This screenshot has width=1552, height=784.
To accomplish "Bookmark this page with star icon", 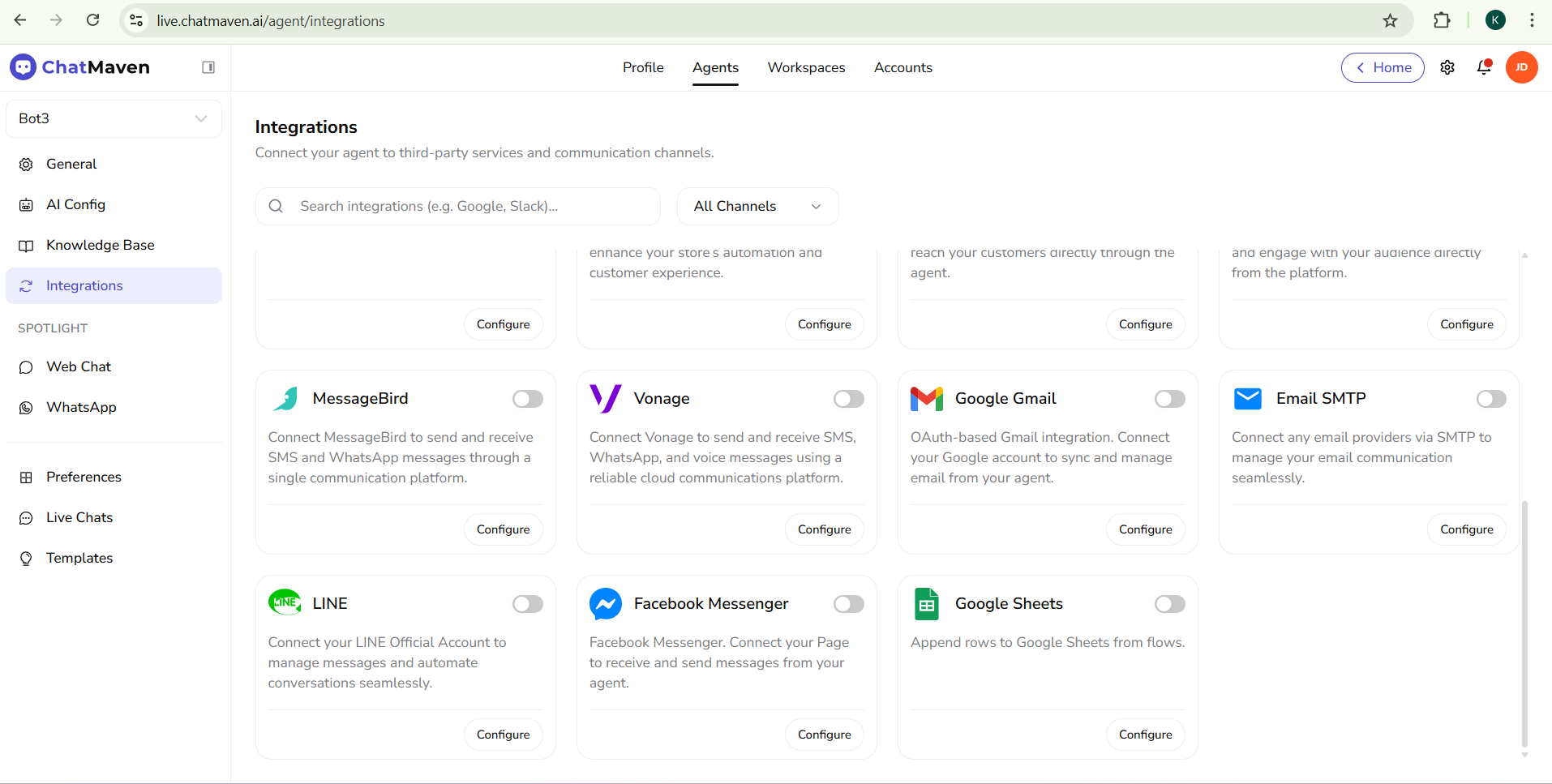I will coord(1390,21).
